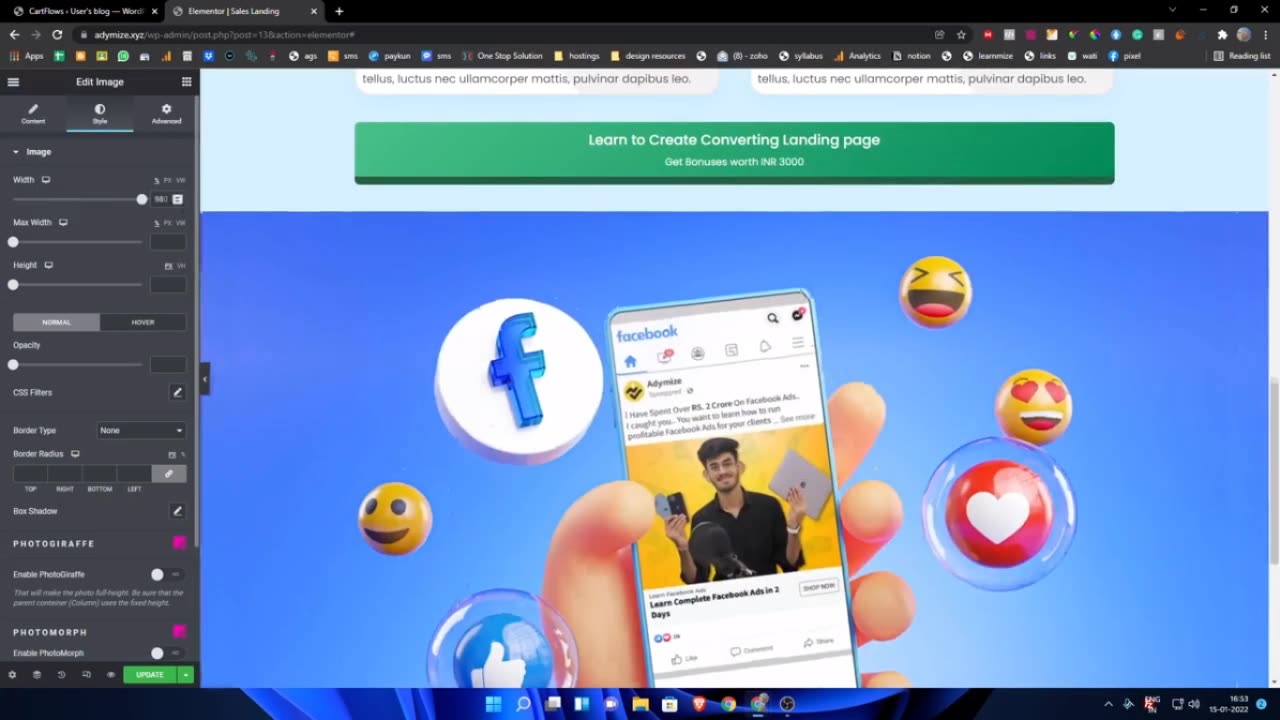
Task: Open the Border Type dropdown
Action: [x=141, y=430]
